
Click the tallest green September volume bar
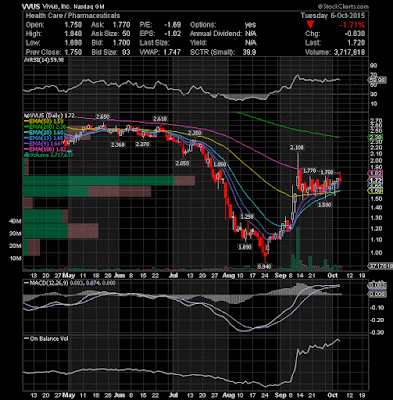pos(297,249)
